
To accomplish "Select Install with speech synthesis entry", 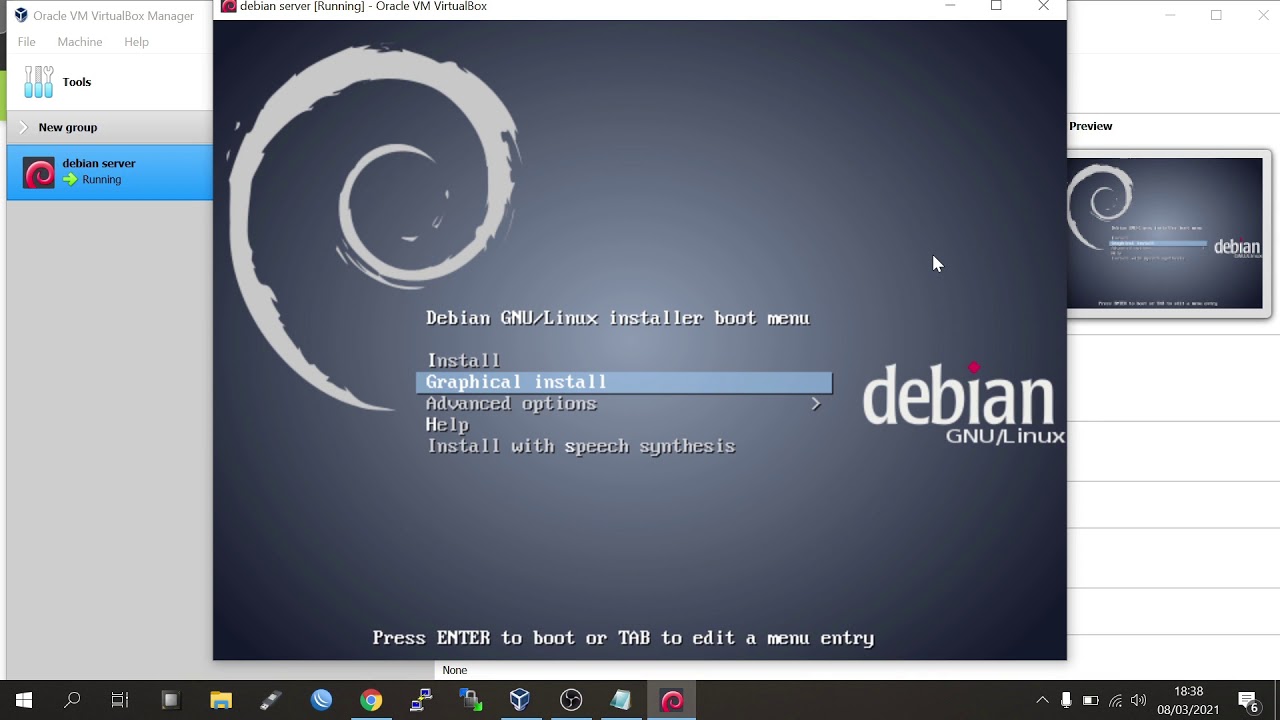I will pyautogui.click(x=581, y=446).
